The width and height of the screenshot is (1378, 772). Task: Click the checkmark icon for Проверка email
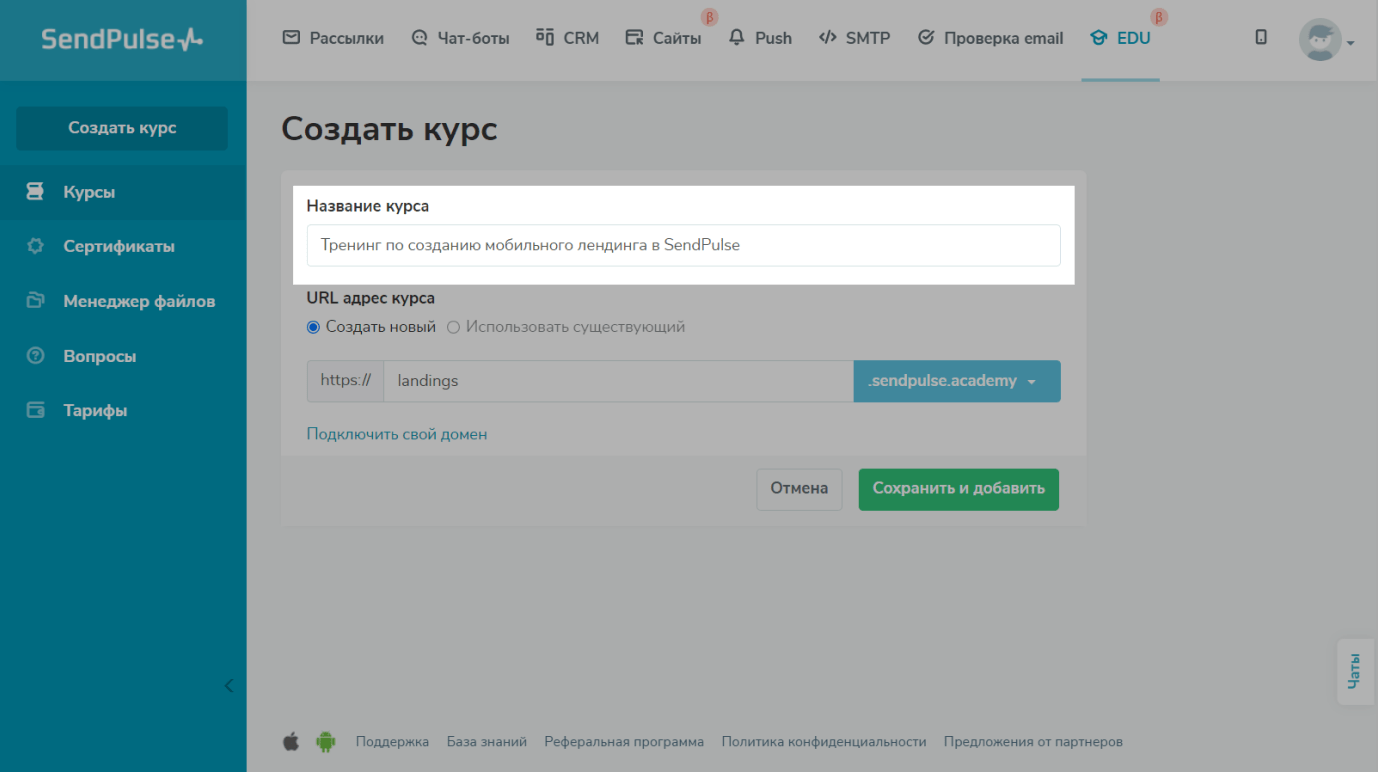coord(926,38)
